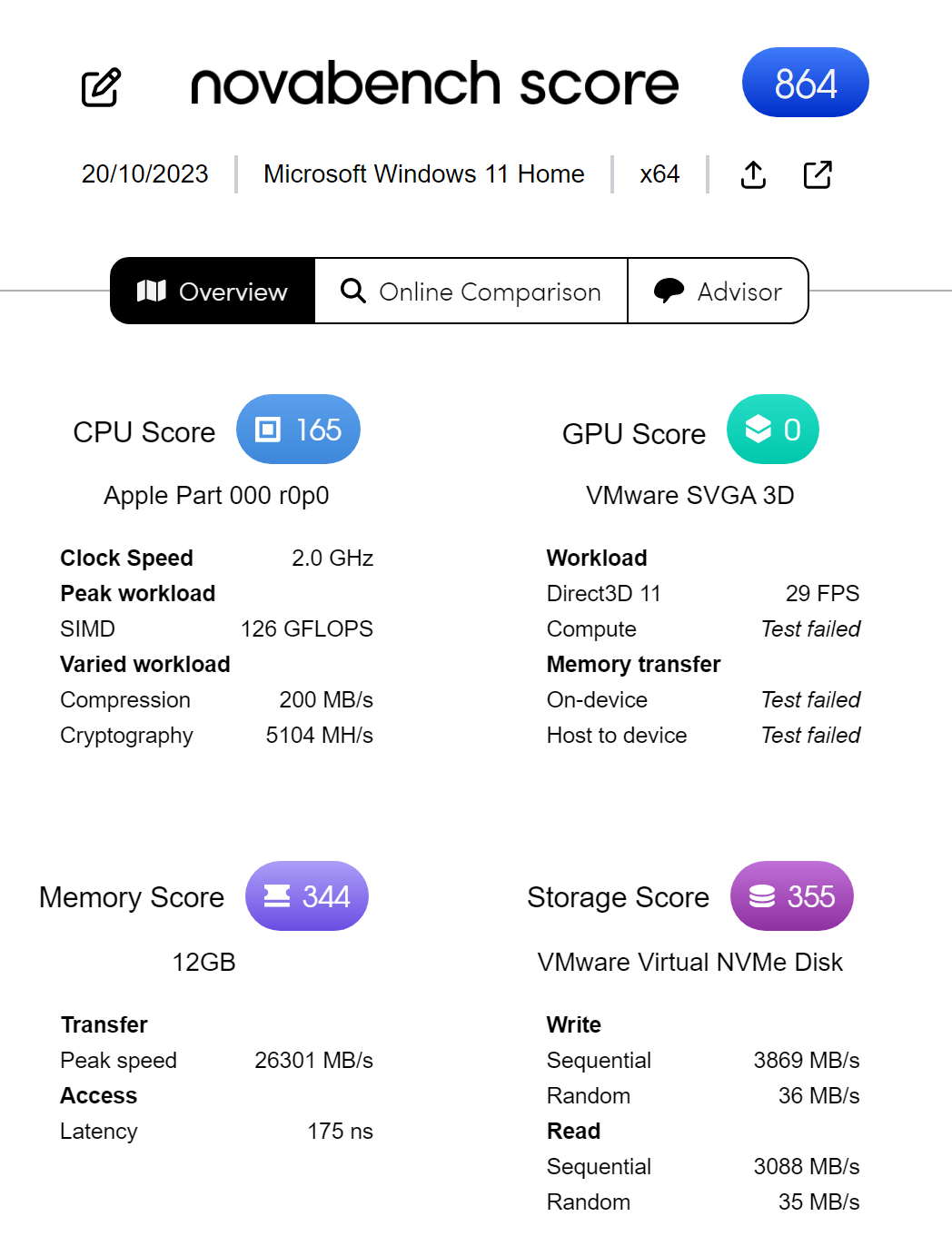Click the CPU chip icon in score badge
The image size is (952, 1246).
click(268, 429)
